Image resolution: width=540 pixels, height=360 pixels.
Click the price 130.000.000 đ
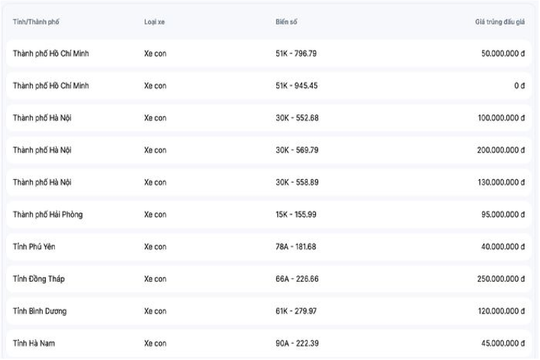(x=501, y=182)
